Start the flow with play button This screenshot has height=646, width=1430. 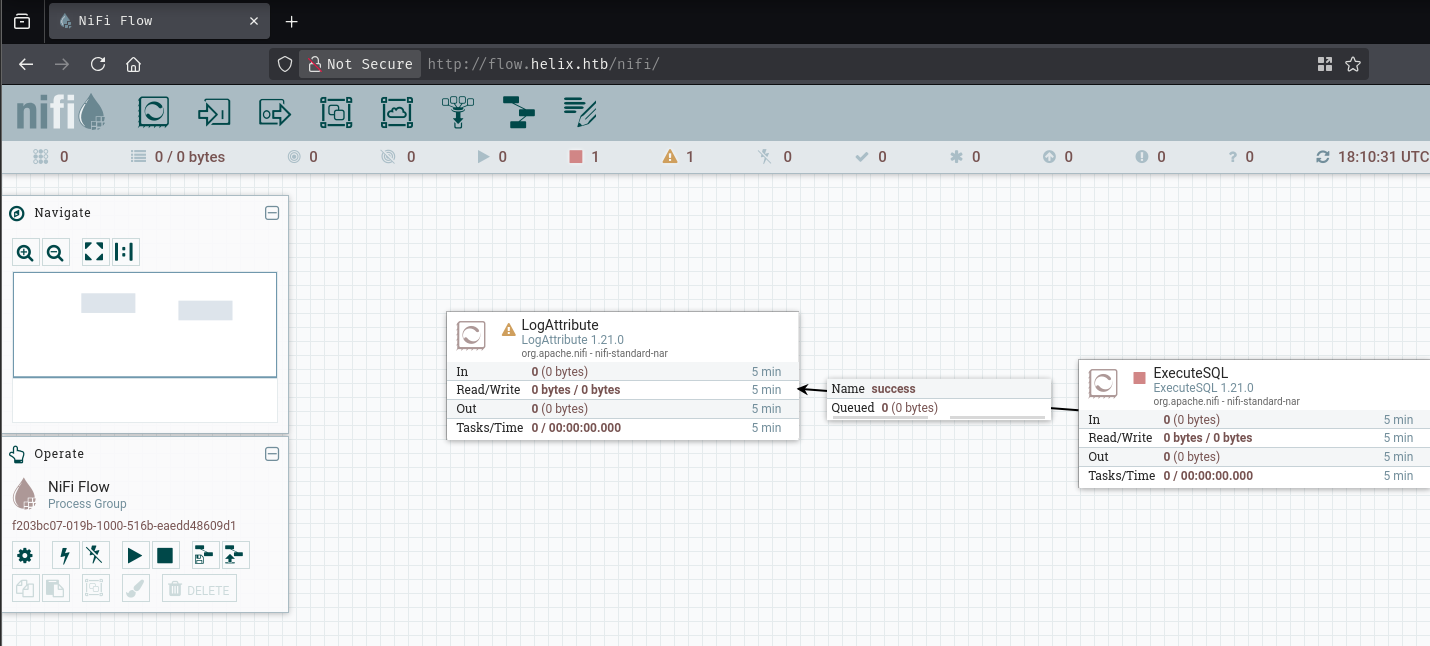(135, 555)
